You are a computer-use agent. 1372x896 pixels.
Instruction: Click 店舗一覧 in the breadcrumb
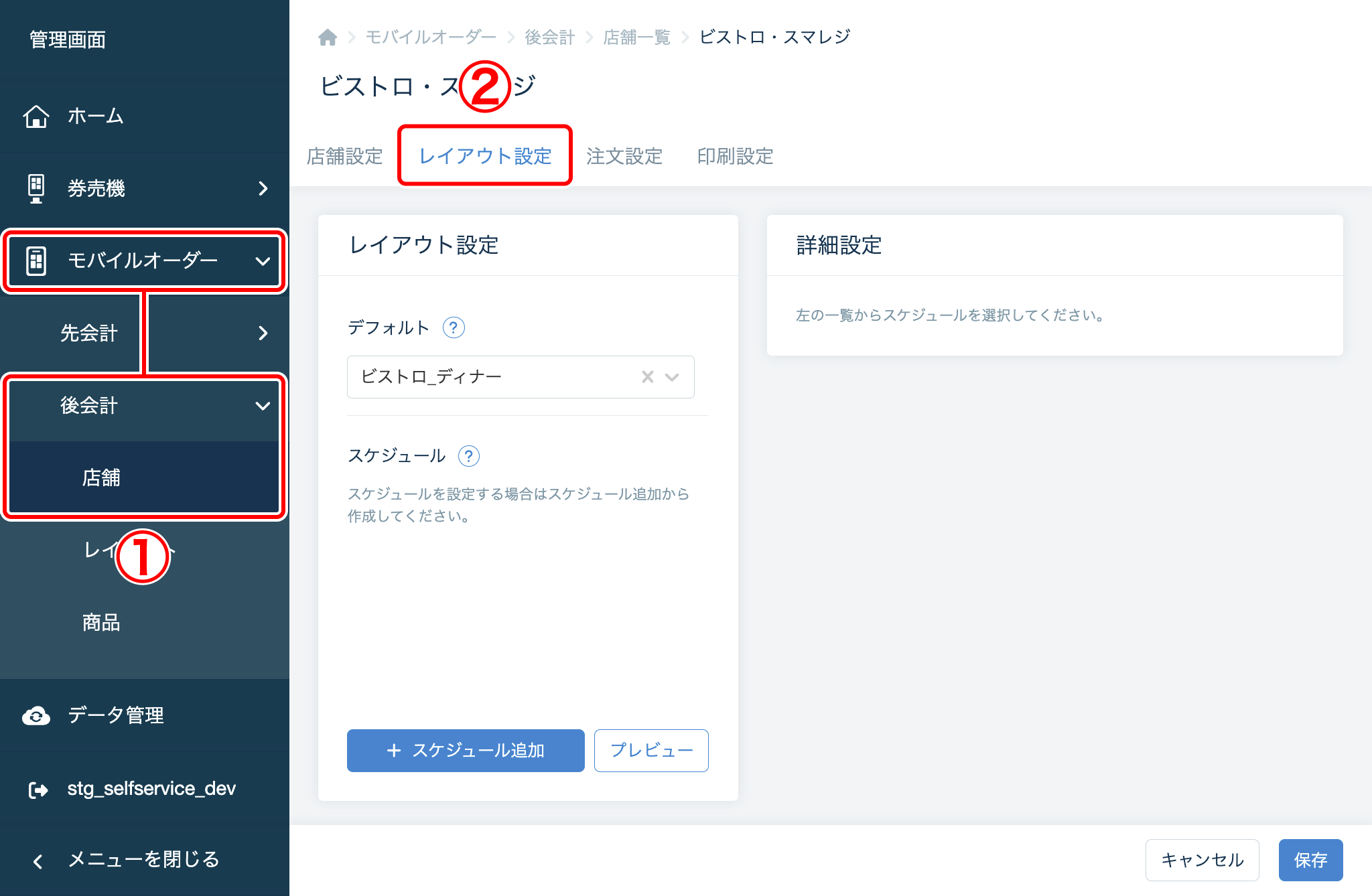point(636,38)
